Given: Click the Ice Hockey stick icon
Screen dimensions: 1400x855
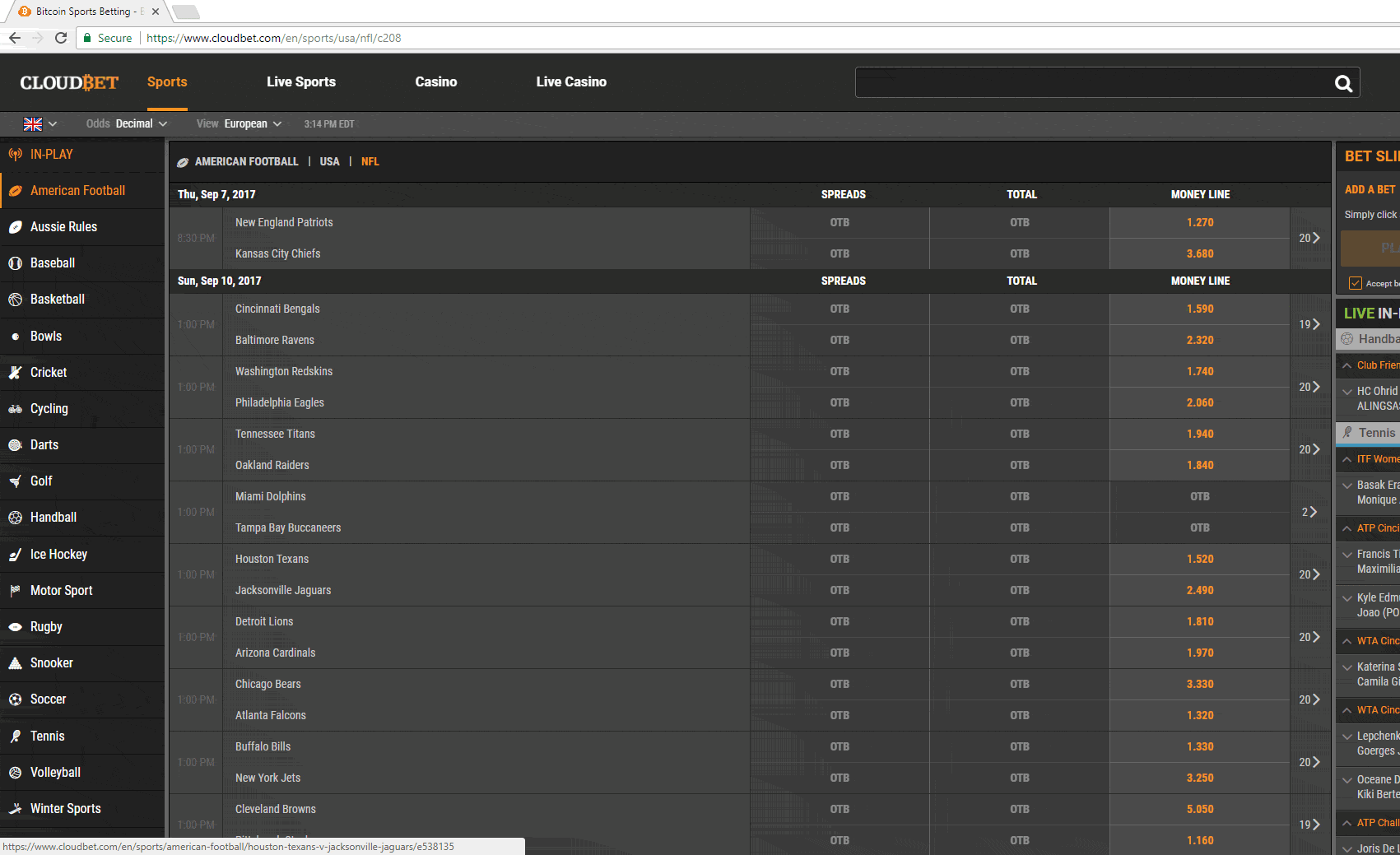Looking at the screenshot, I should point(15,555).
